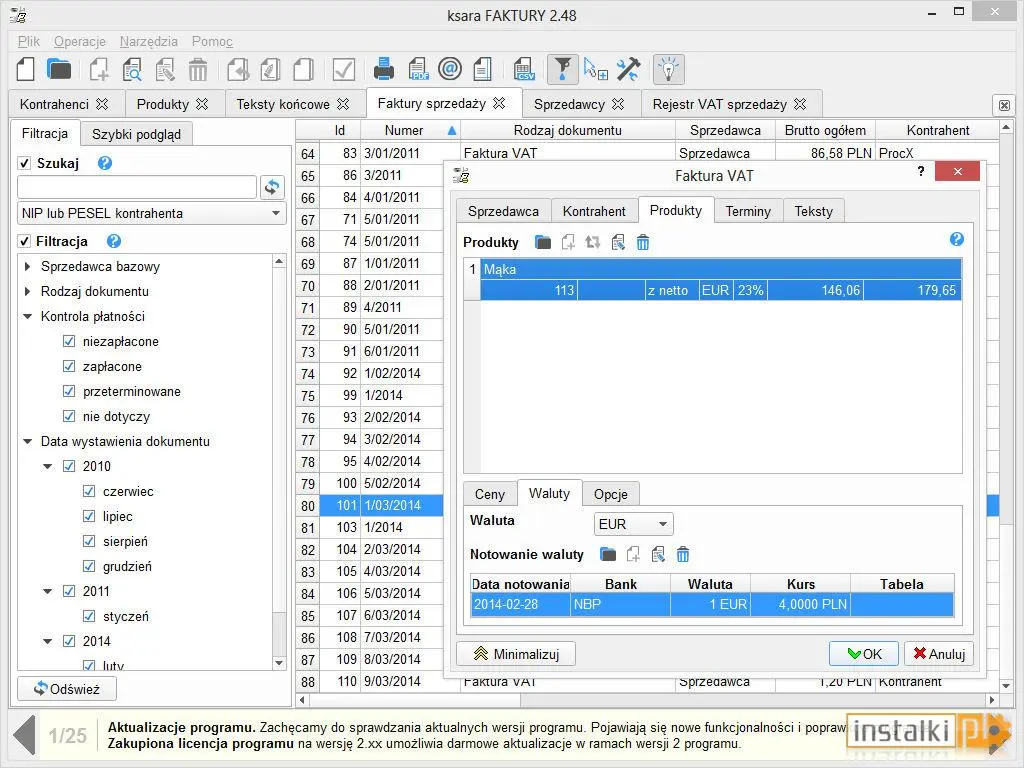1024x768 pixels.
Task: Click the invoice table horizontal scrollbar
Action: point(647,699)
